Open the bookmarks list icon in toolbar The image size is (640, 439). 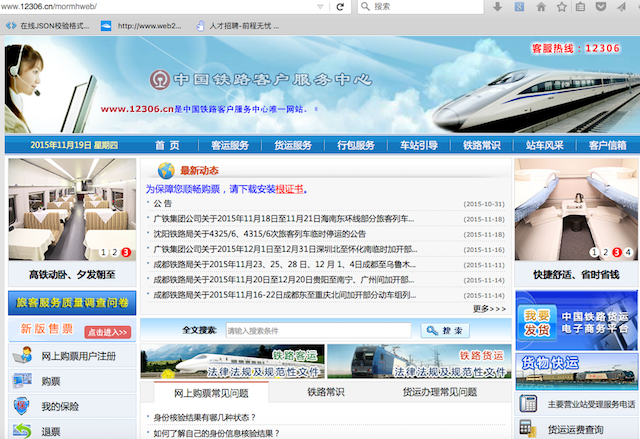(x=580, y=7)
